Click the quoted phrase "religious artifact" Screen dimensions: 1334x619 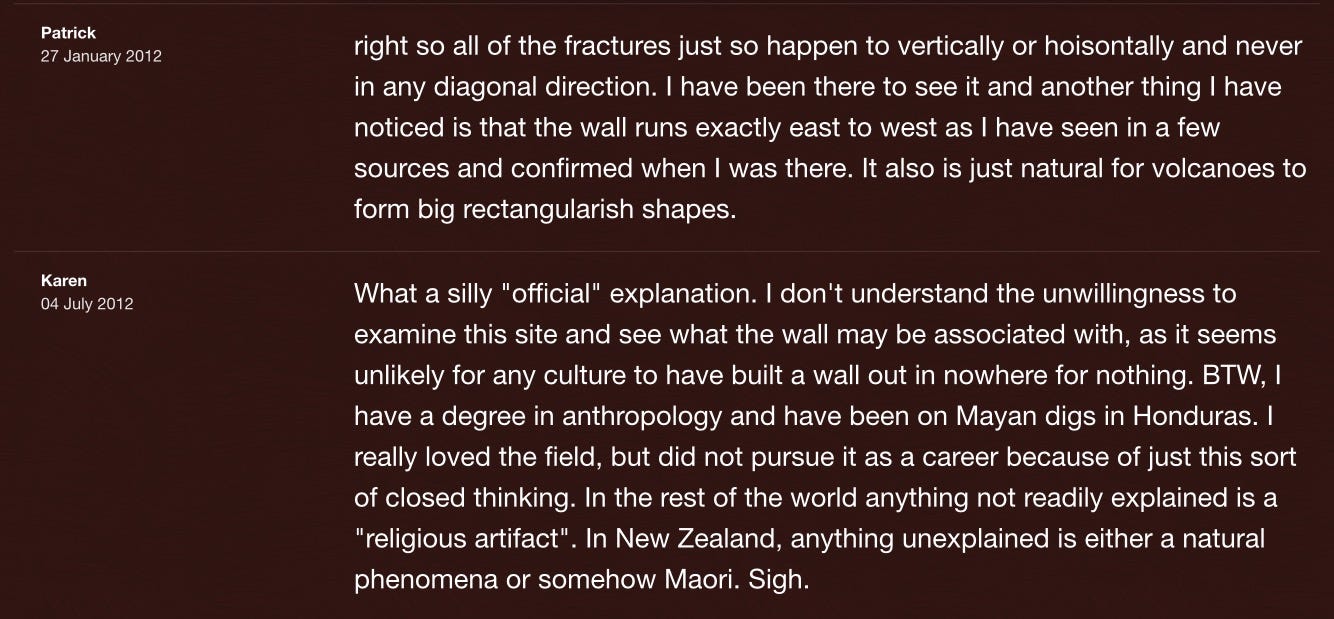pos(470,540)
